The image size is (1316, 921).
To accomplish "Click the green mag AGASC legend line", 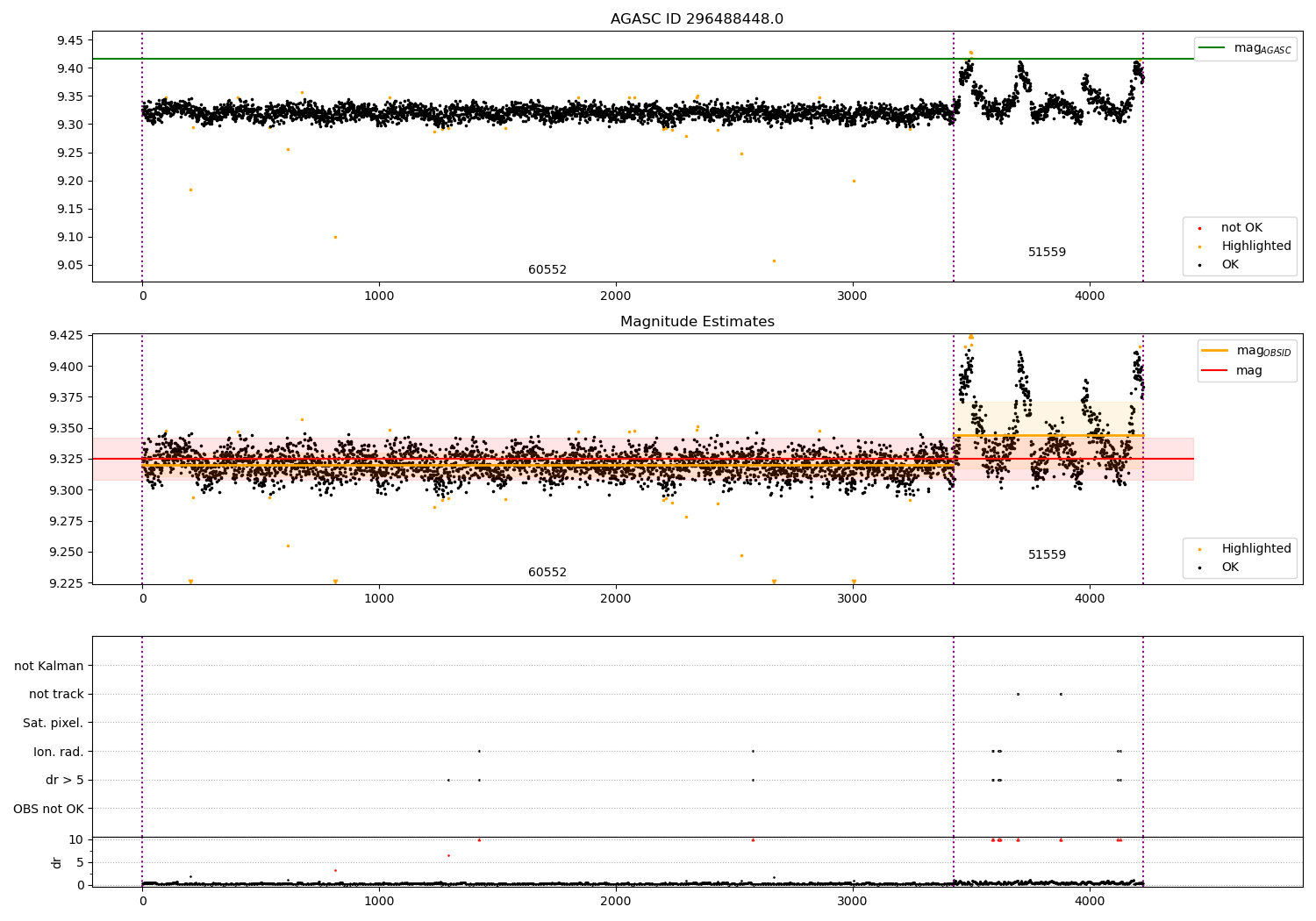I will click(x=1212, y=47).
